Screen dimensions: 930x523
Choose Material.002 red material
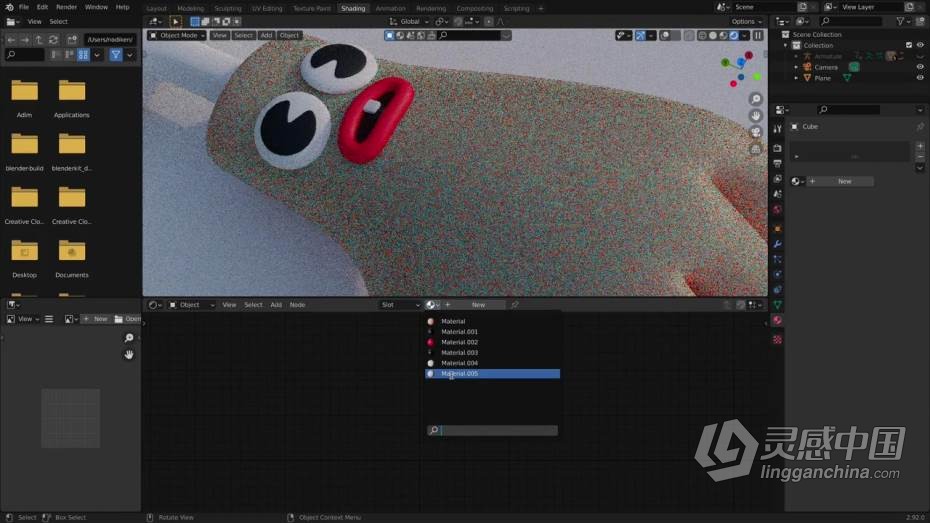492,342
